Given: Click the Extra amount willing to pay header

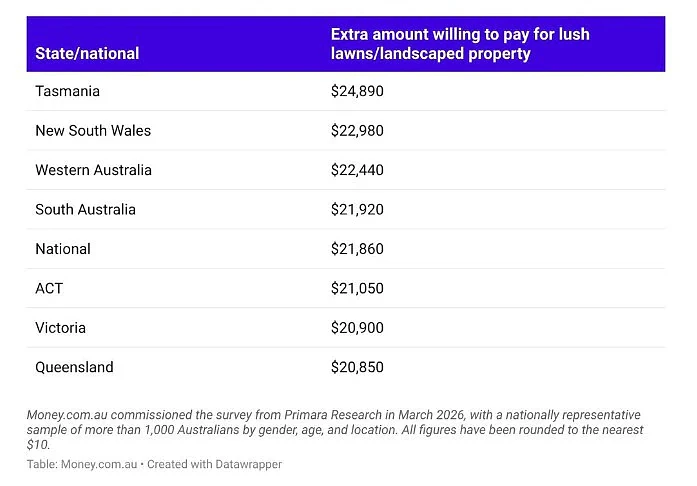Looking at the screenshot, I should pos(460,44).
